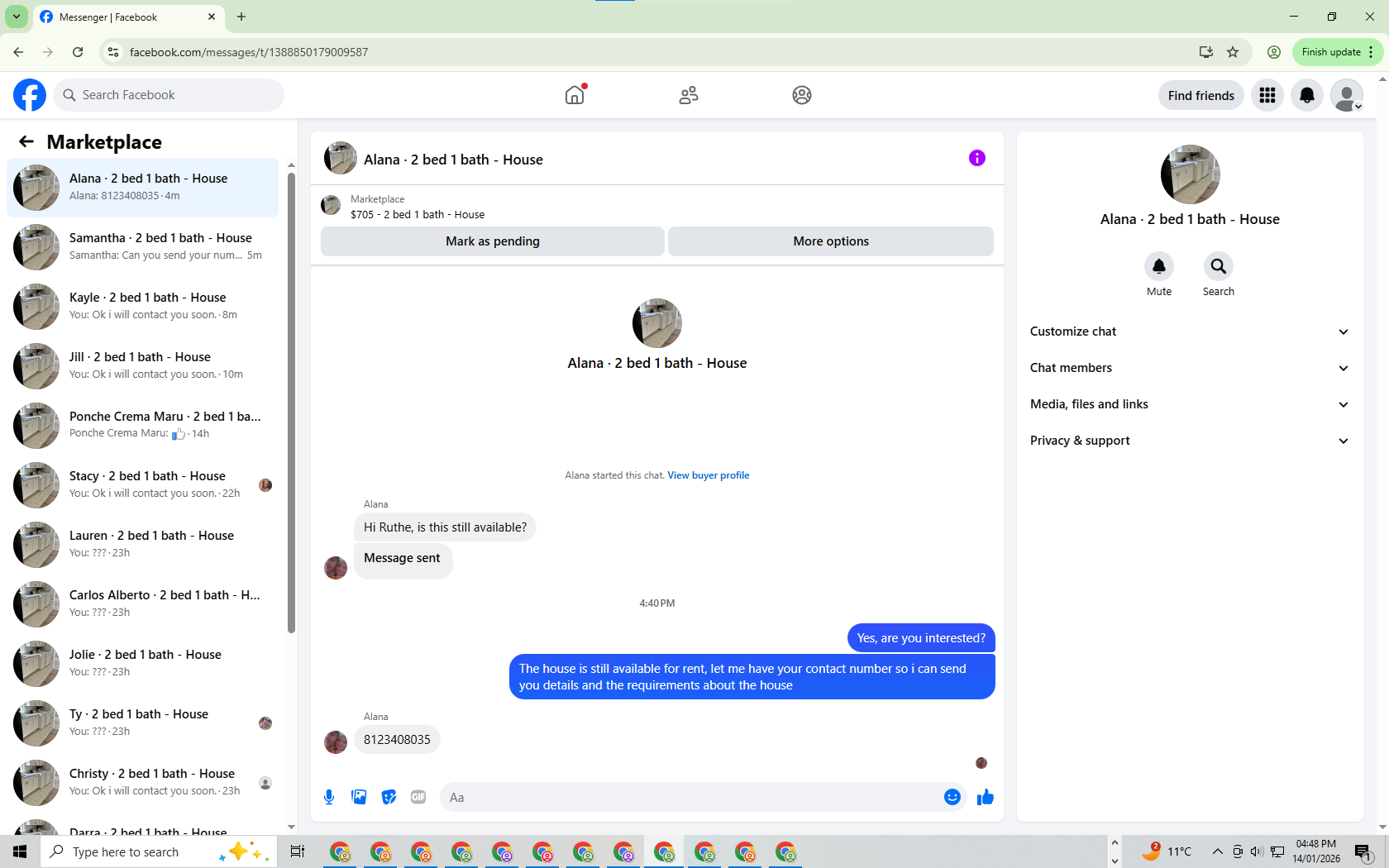Open the Facebook menu grid icon
Image resolution: width=1389 pixels, height=868 pixels.
[1267, 95]
